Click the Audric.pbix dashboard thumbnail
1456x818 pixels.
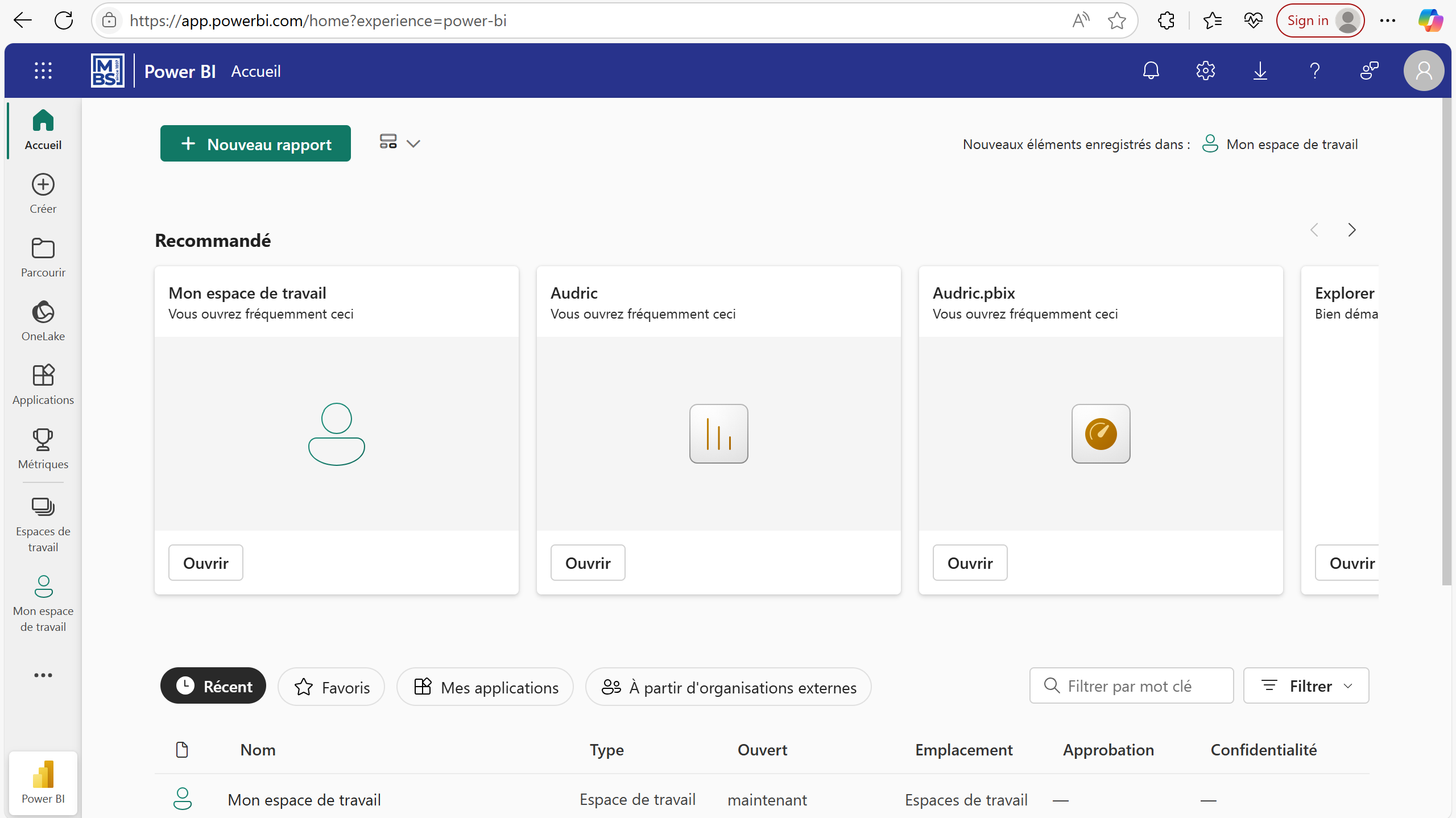click(x=1101, y=433)
